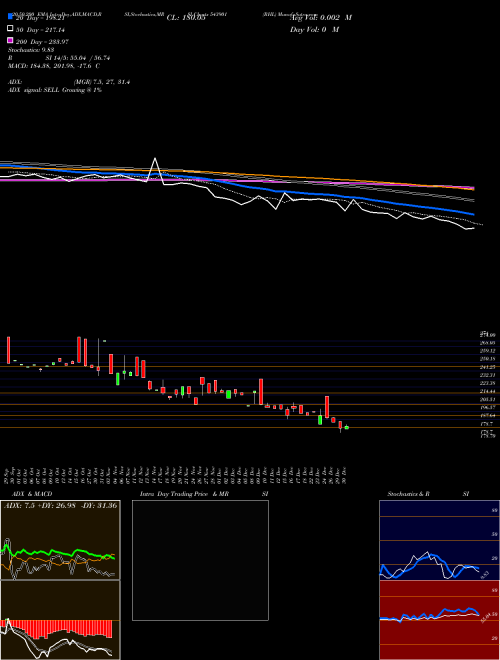Click the last green candlestick on price chart
500x660 pixels.
(x=347, y=427)
